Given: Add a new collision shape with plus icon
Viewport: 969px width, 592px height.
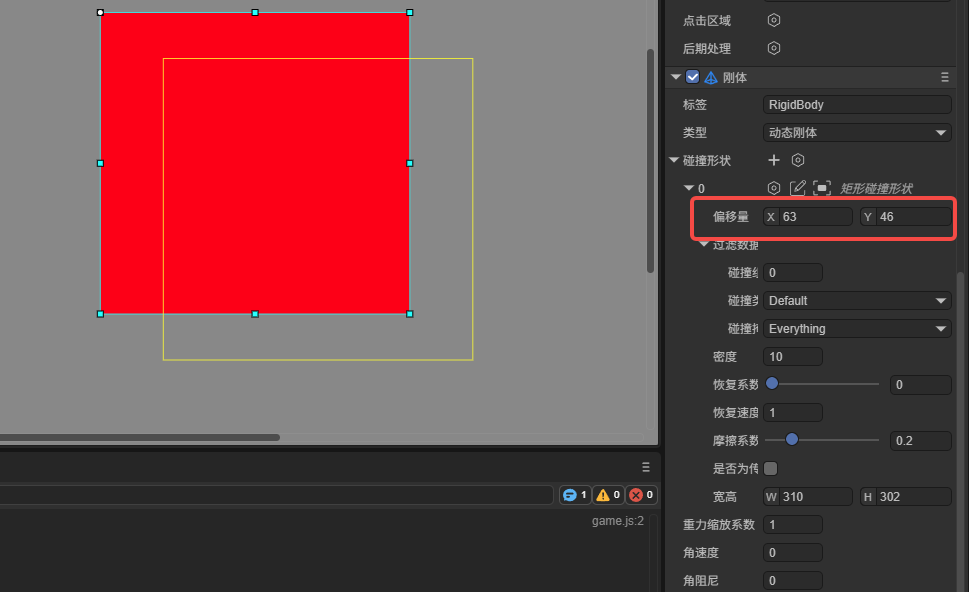Looking at the screenshot, I should [774, 160].
